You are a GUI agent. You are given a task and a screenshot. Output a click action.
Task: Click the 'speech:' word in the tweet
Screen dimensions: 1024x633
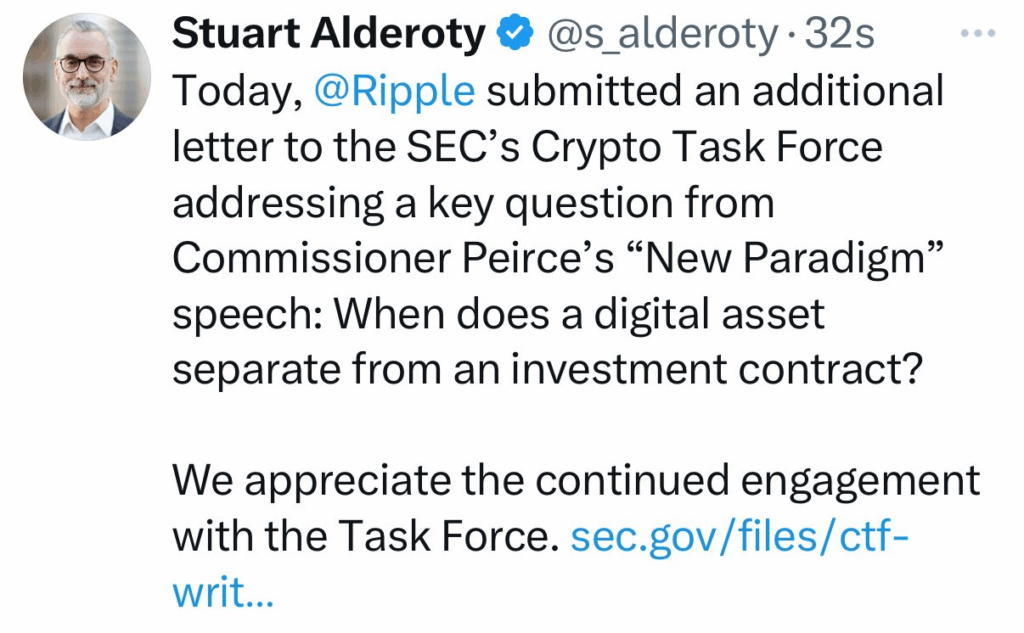[x=248, y=316]
